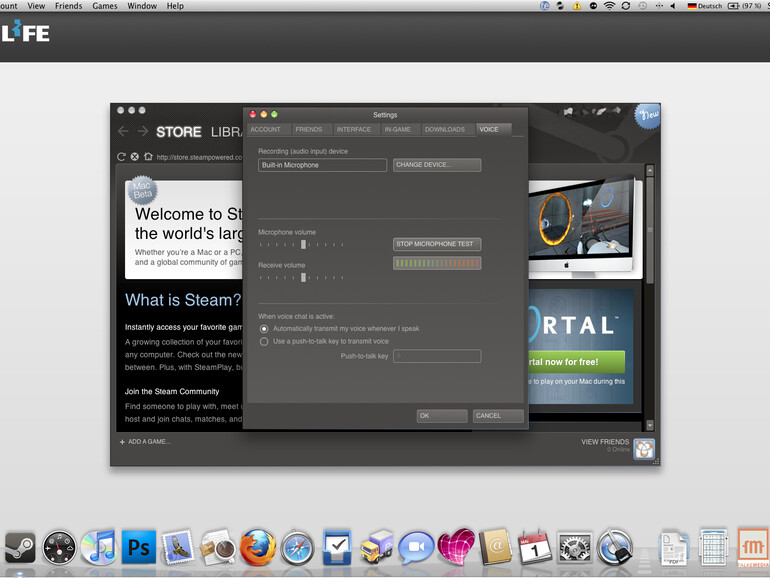Open the checkmark task app in Dock
The height and width of the screenshot is (578, 770).
point(337,547)
